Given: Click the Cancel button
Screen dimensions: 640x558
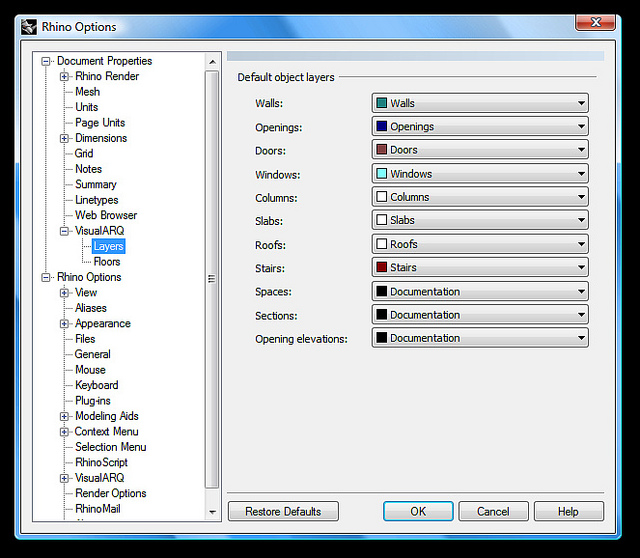Looking at the screenshot, I should pos(493,511).
